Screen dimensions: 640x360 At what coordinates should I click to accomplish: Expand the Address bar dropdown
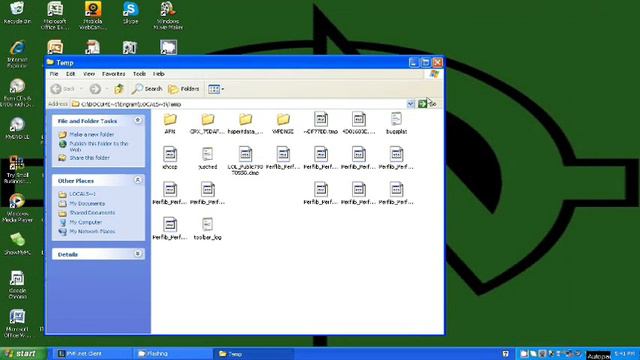pyautogui.click(x=410, y=104)
